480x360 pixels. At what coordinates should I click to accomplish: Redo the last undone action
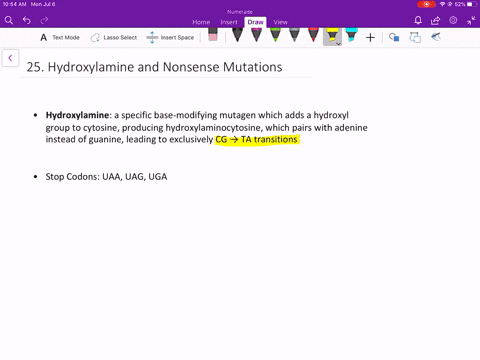click(44, 21)
